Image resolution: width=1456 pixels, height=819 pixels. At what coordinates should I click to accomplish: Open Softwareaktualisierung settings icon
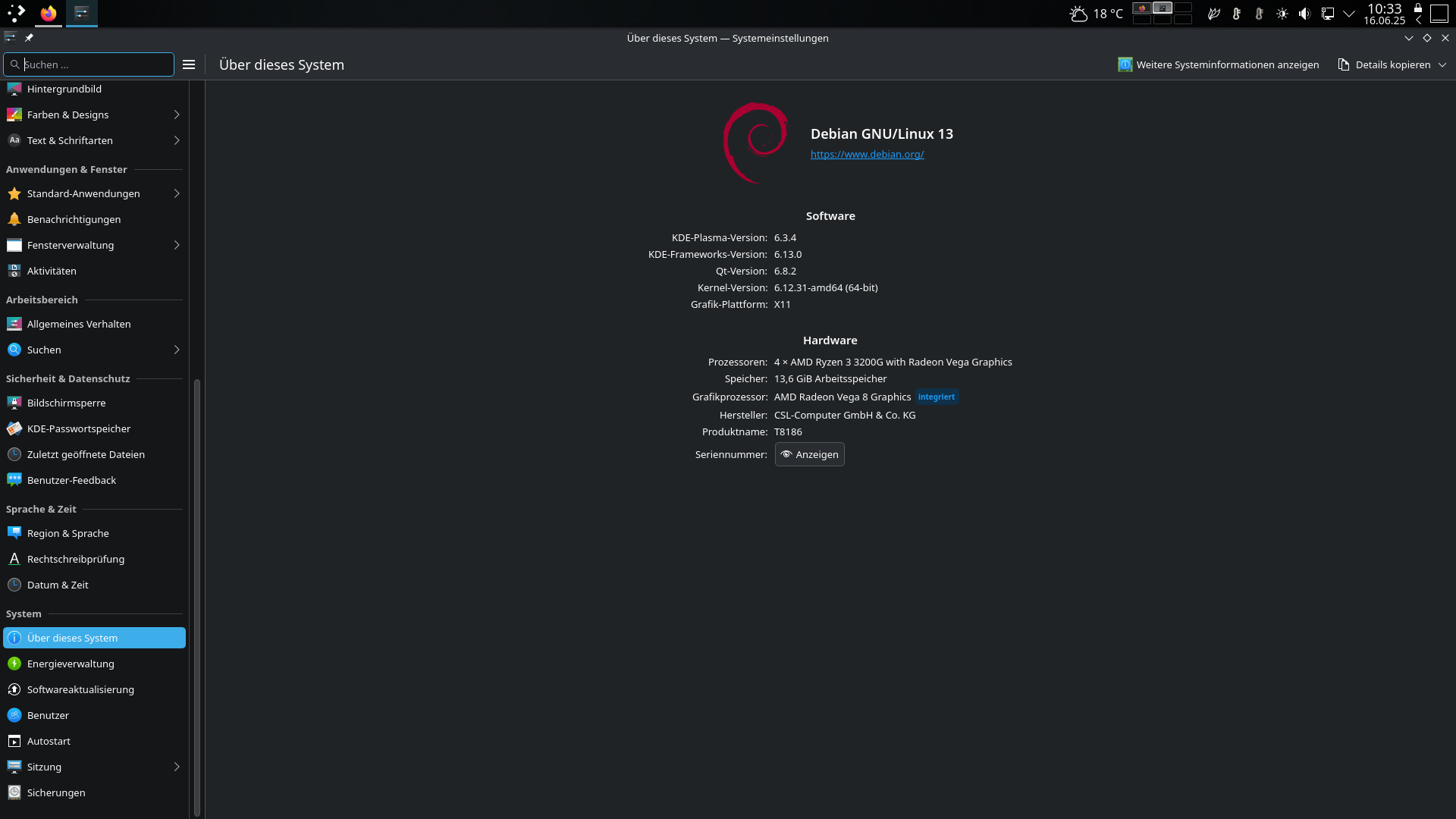14,689
